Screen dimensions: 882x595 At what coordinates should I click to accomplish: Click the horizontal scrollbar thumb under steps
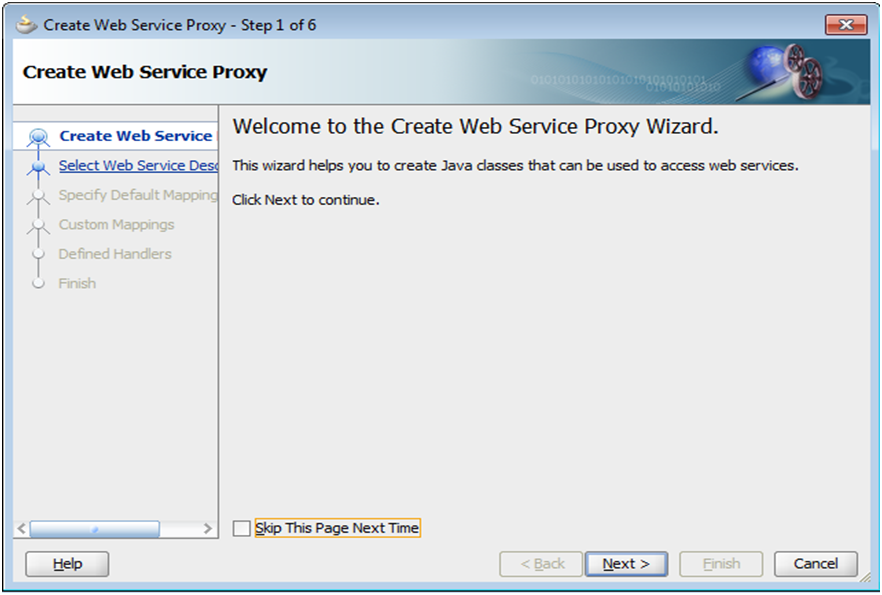94,528
